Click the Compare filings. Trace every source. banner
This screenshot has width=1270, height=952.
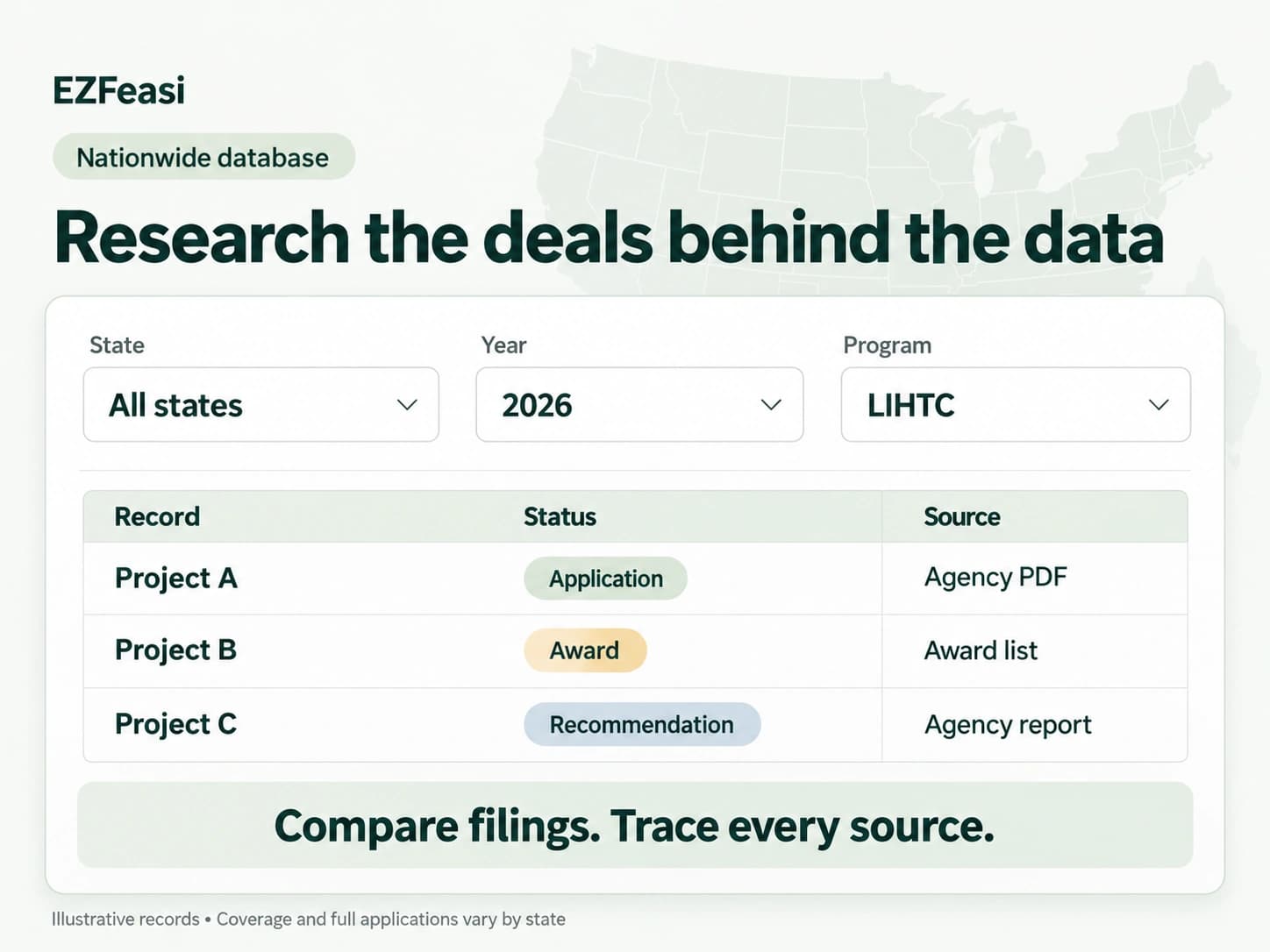click(635, 825)
